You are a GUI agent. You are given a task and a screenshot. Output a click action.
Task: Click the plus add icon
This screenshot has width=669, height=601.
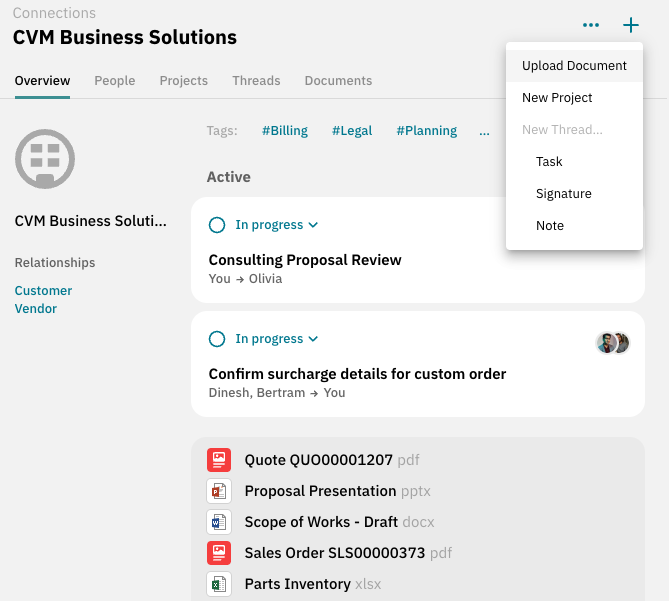[x=630, y=25]
